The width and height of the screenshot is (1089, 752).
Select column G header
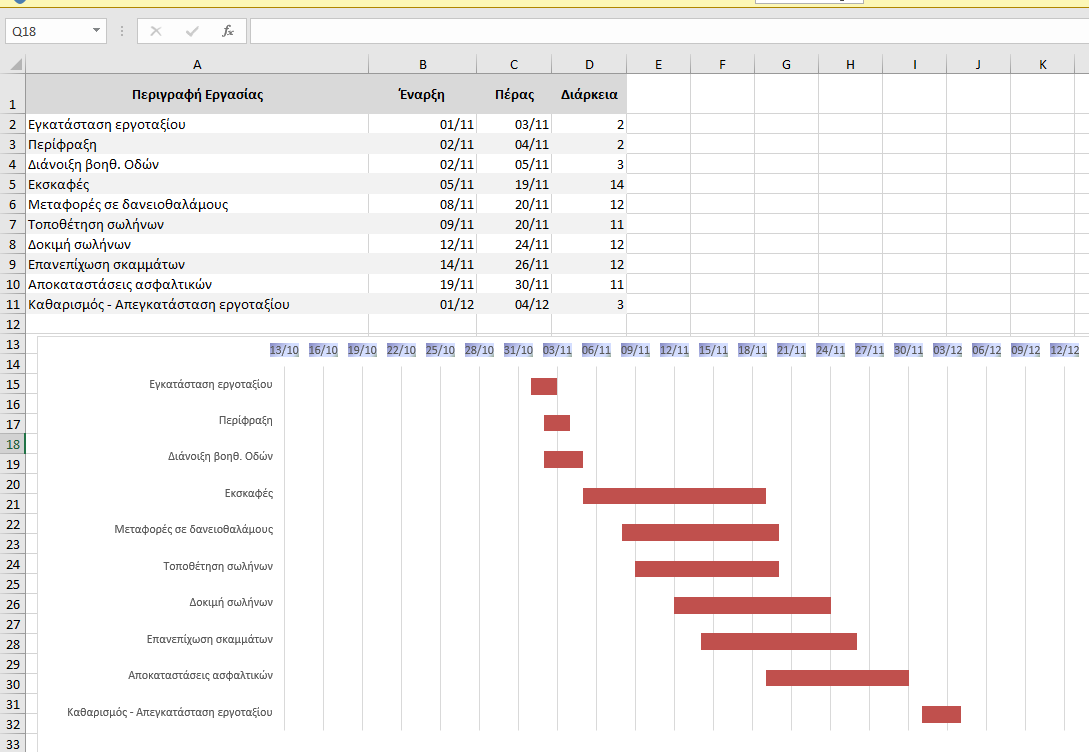pos(786,65)
